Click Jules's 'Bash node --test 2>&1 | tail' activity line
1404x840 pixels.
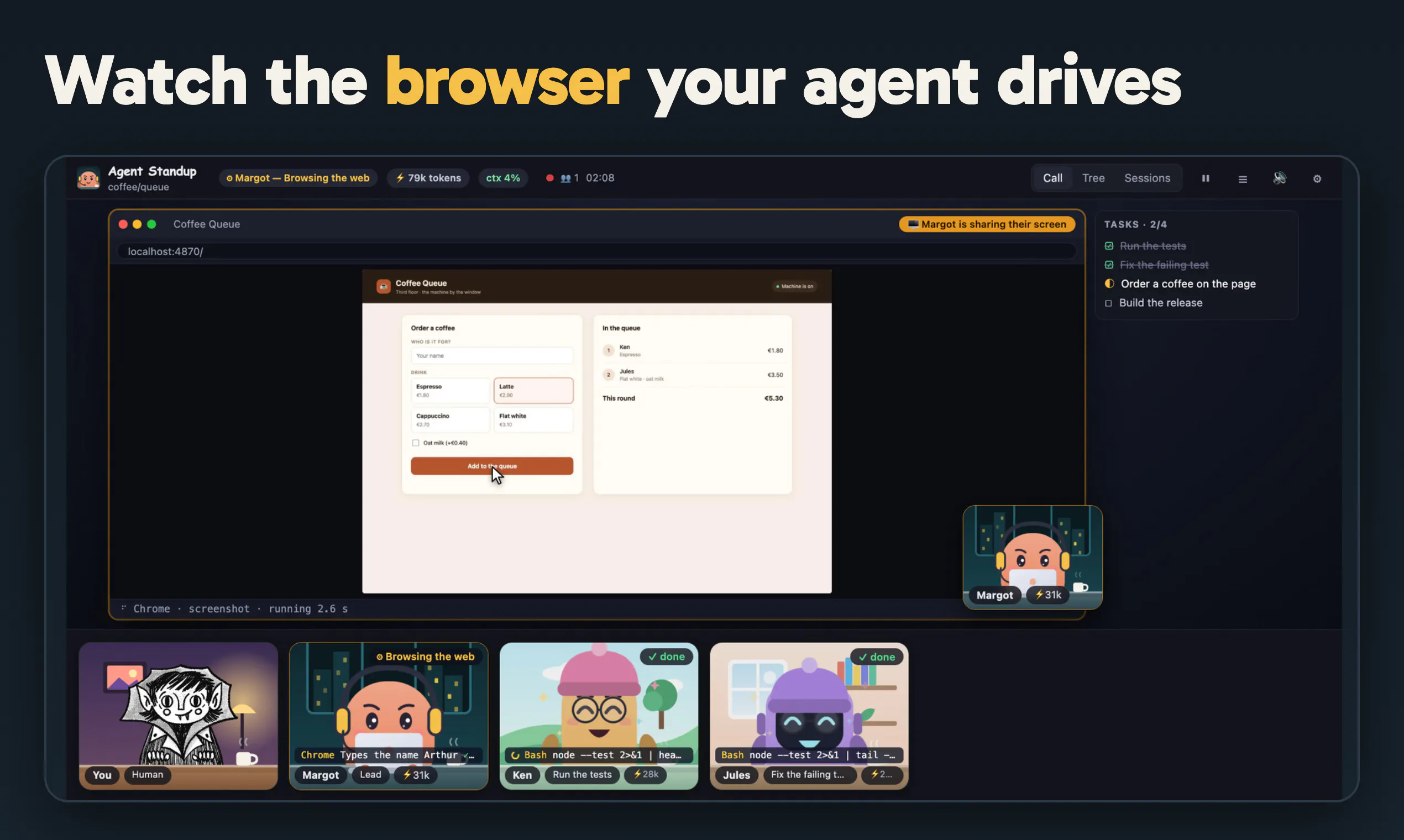[x=809, y=755]
